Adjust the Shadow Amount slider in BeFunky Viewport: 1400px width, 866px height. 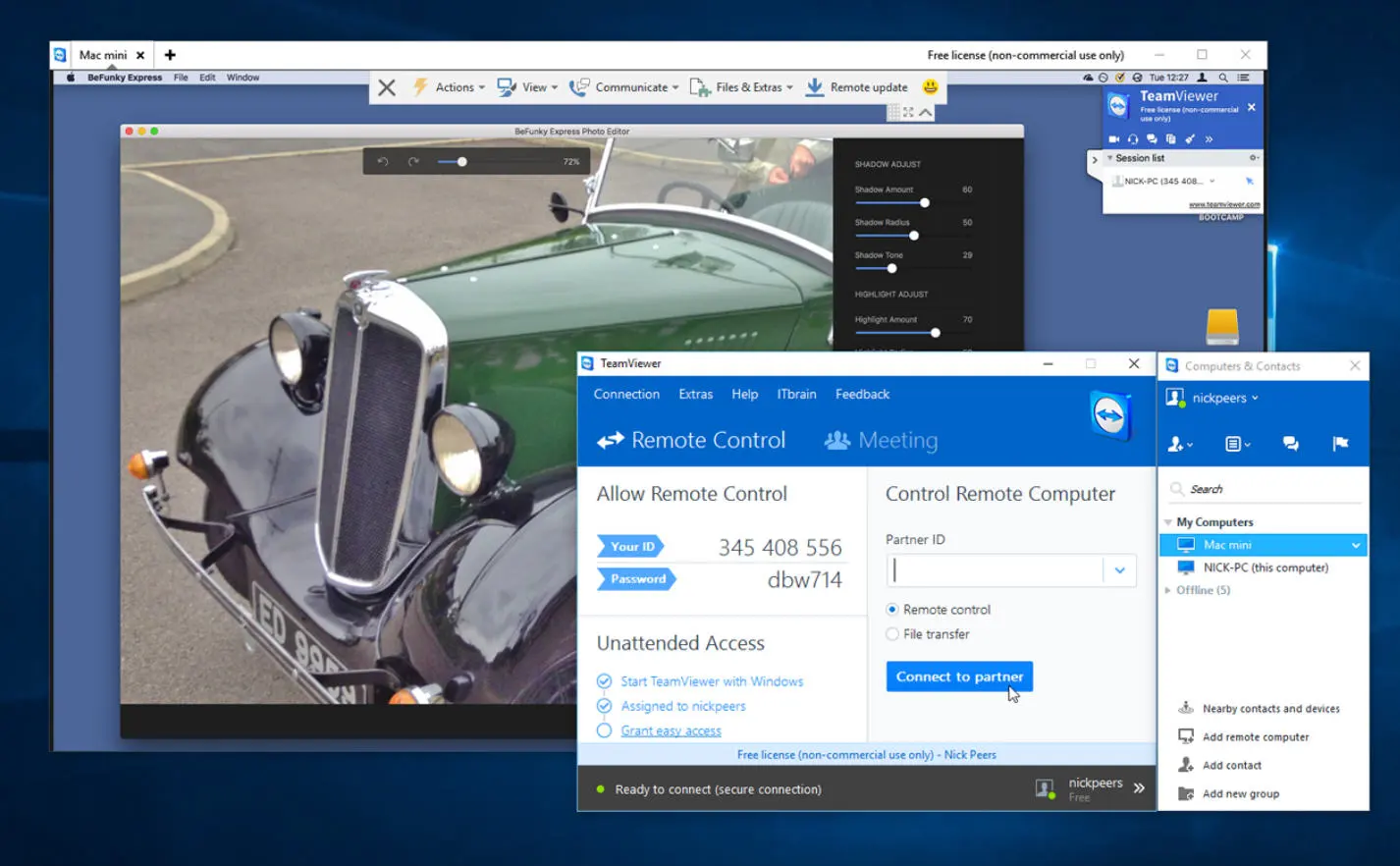click(924, 203)
